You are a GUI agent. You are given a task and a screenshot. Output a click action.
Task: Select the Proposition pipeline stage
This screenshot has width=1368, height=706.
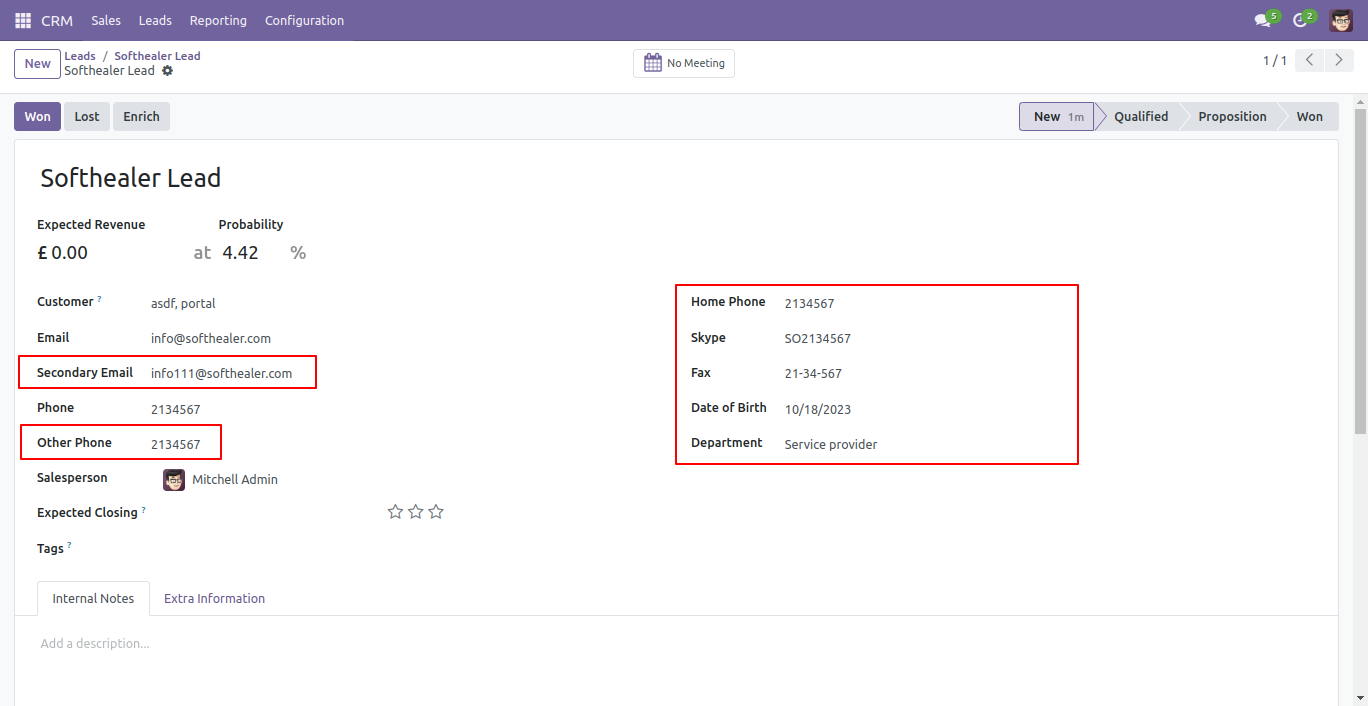[1232, 117]
